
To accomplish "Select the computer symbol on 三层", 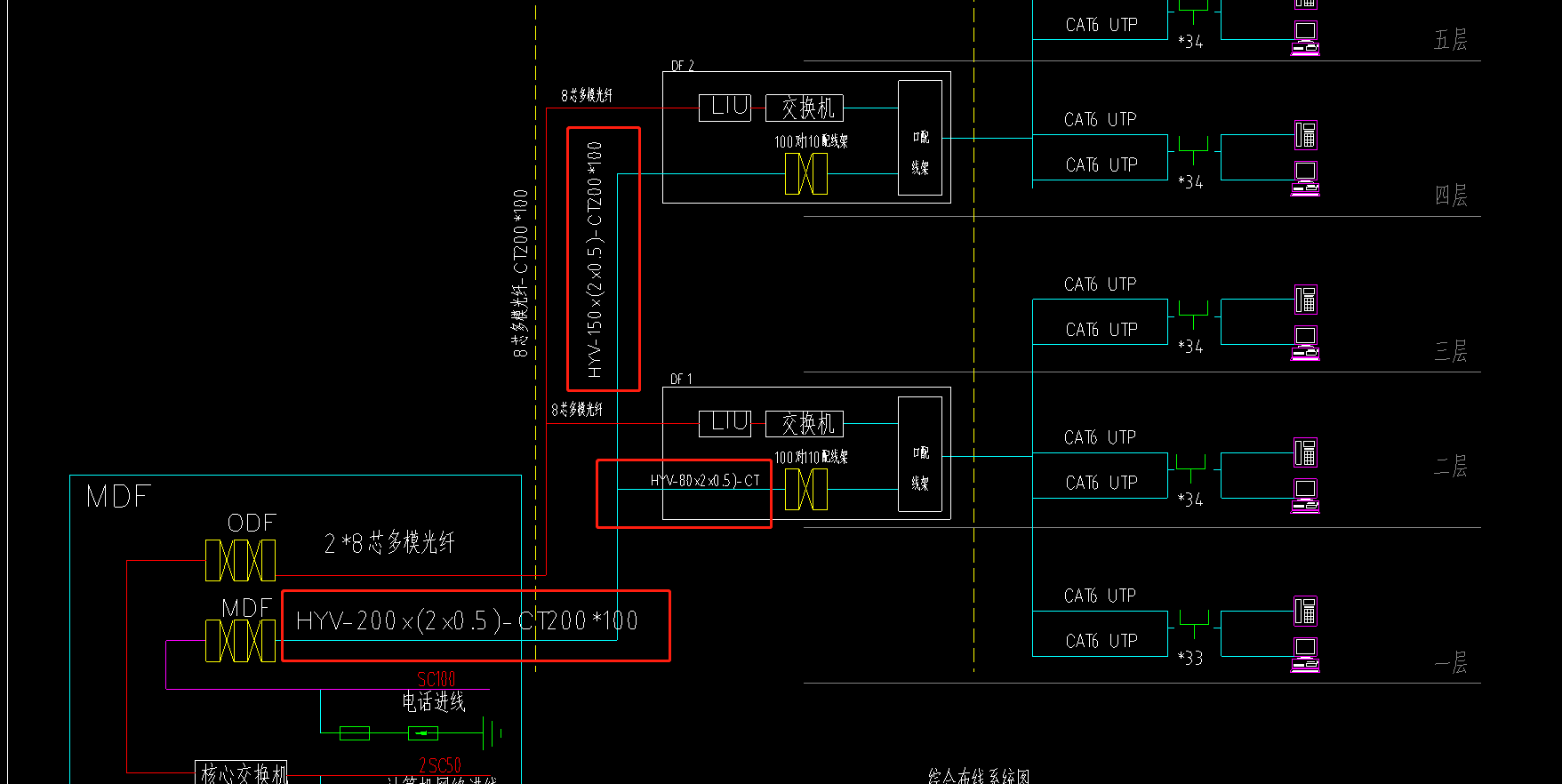I will pos(1305,343).
